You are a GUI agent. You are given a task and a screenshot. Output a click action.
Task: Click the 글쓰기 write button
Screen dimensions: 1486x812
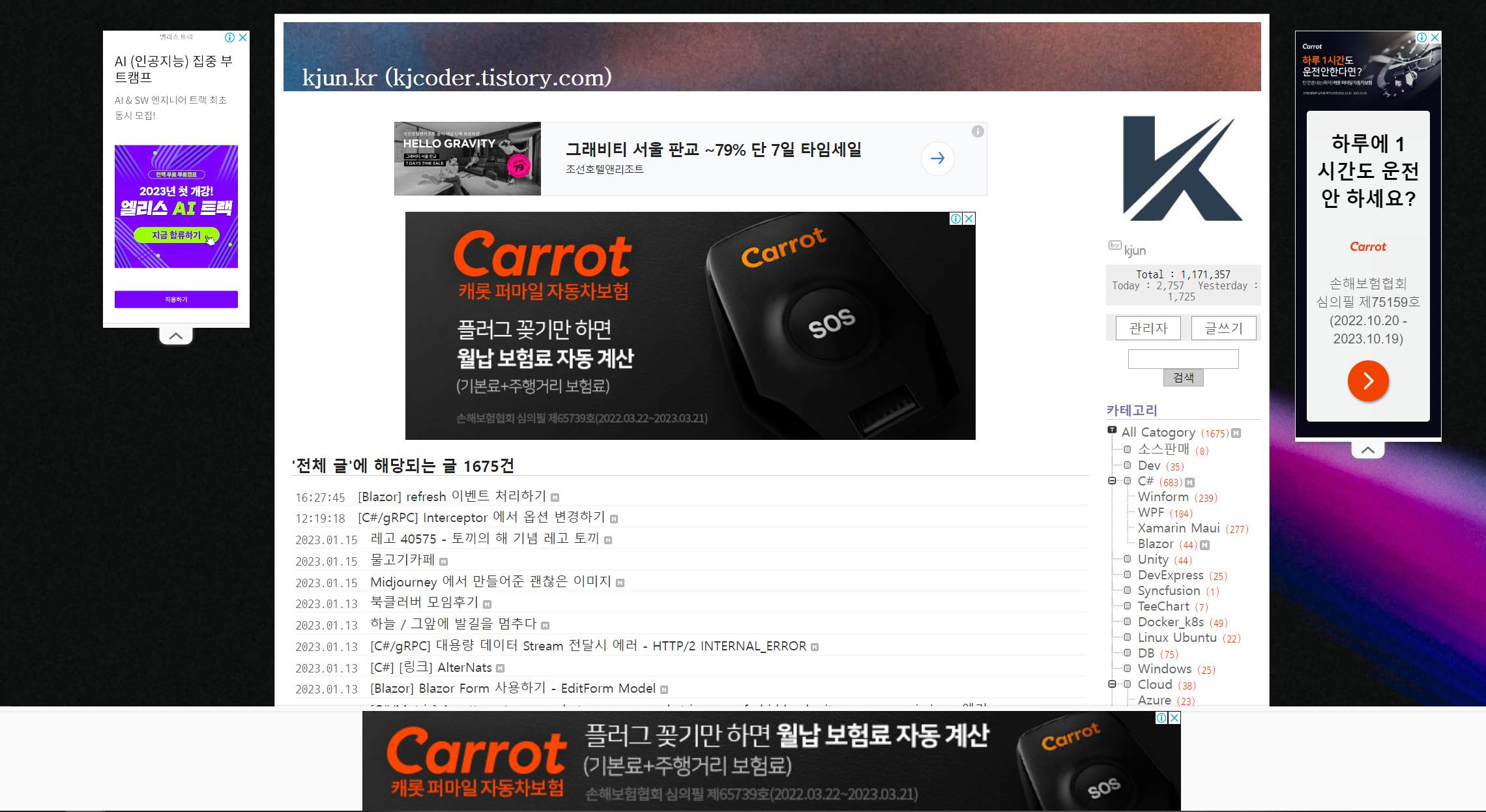[x=1223, y=328]
